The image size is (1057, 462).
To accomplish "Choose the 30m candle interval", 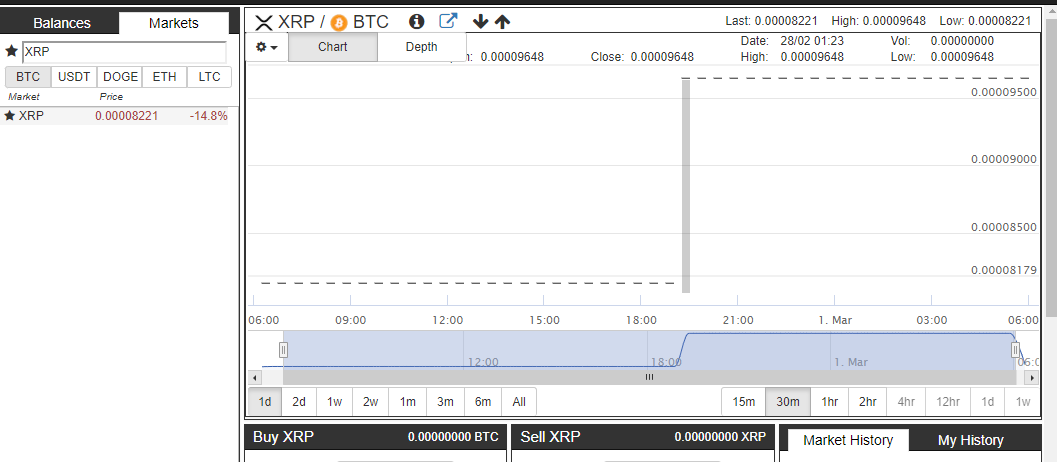I will pos(788,402).
